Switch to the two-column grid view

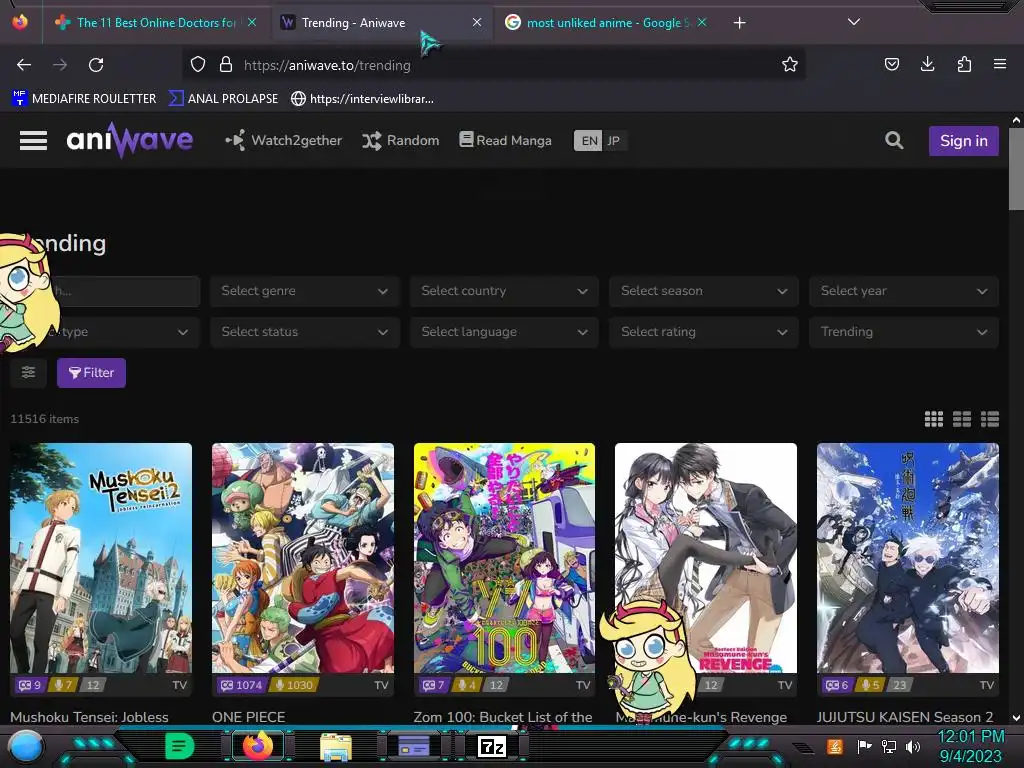[x=962, y=419]
